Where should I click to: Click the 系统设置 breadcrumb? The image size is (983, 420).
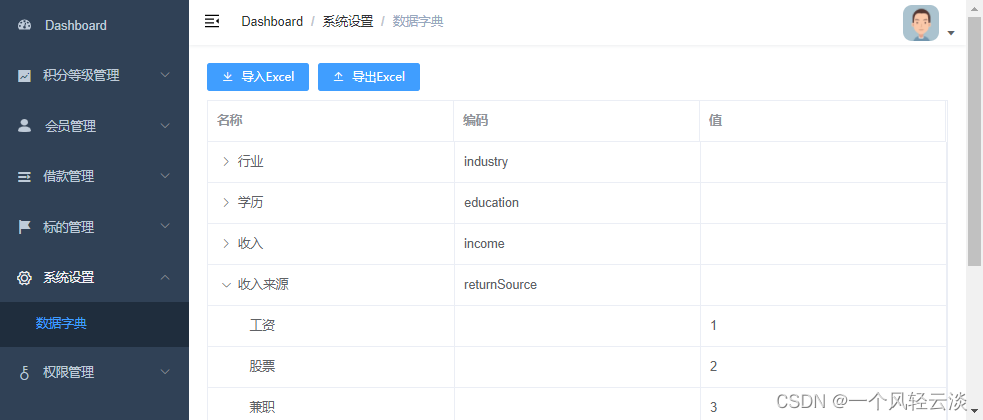[x=348, y=21]
